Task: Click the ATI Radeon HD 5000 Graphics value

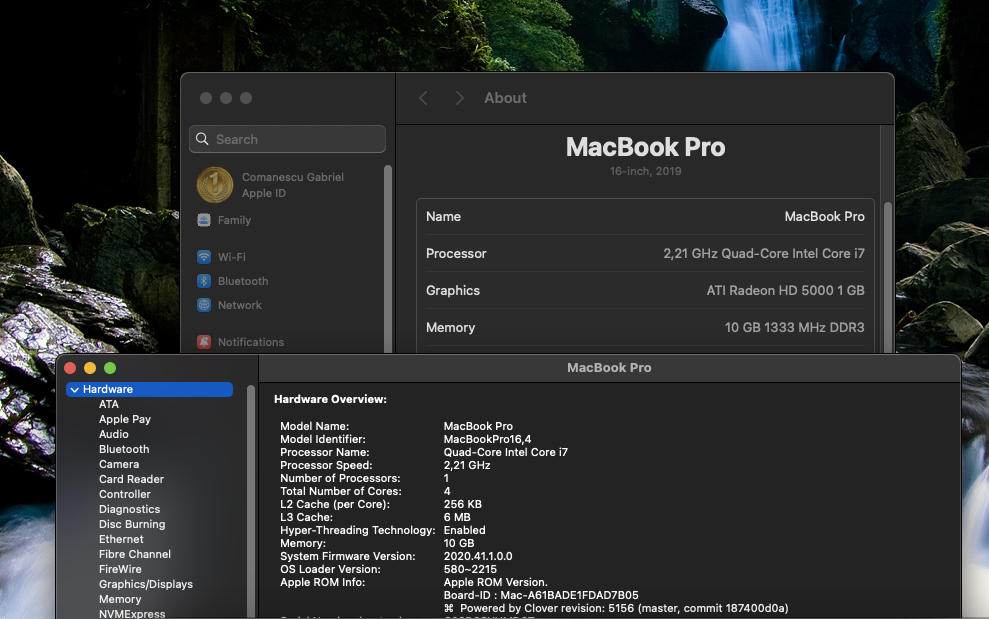Action: (785, 290)
